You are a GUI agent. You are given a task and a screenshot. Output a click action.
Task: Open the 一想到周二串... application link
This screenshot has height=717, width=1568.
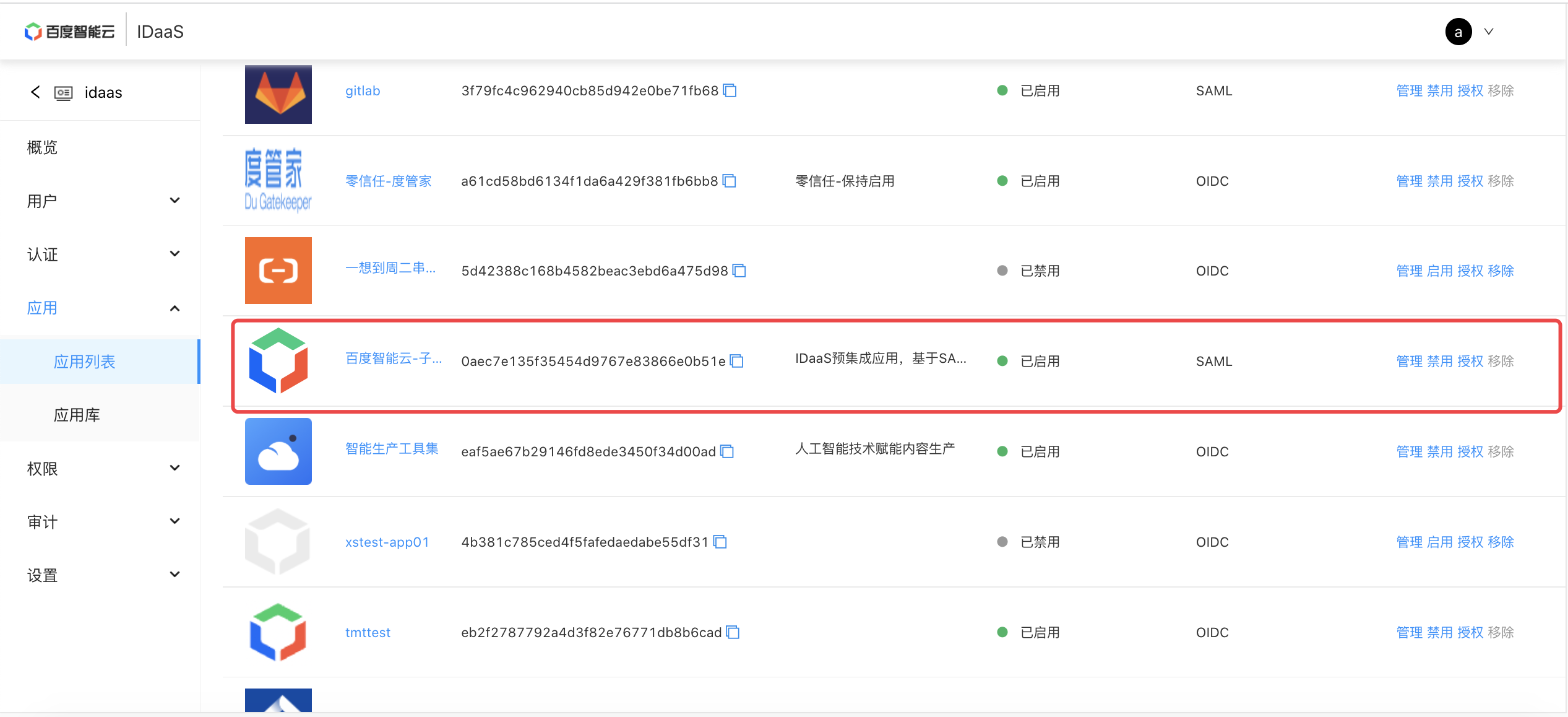pos(390,268)
